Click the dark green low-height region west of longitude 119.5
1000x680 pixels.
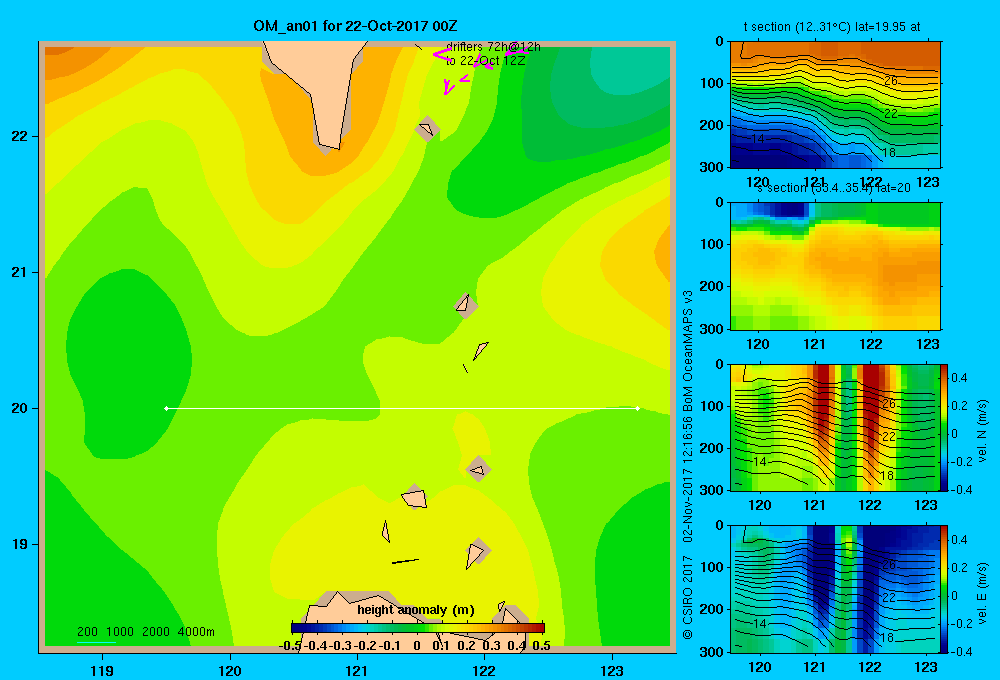click(x=128, y=364)
